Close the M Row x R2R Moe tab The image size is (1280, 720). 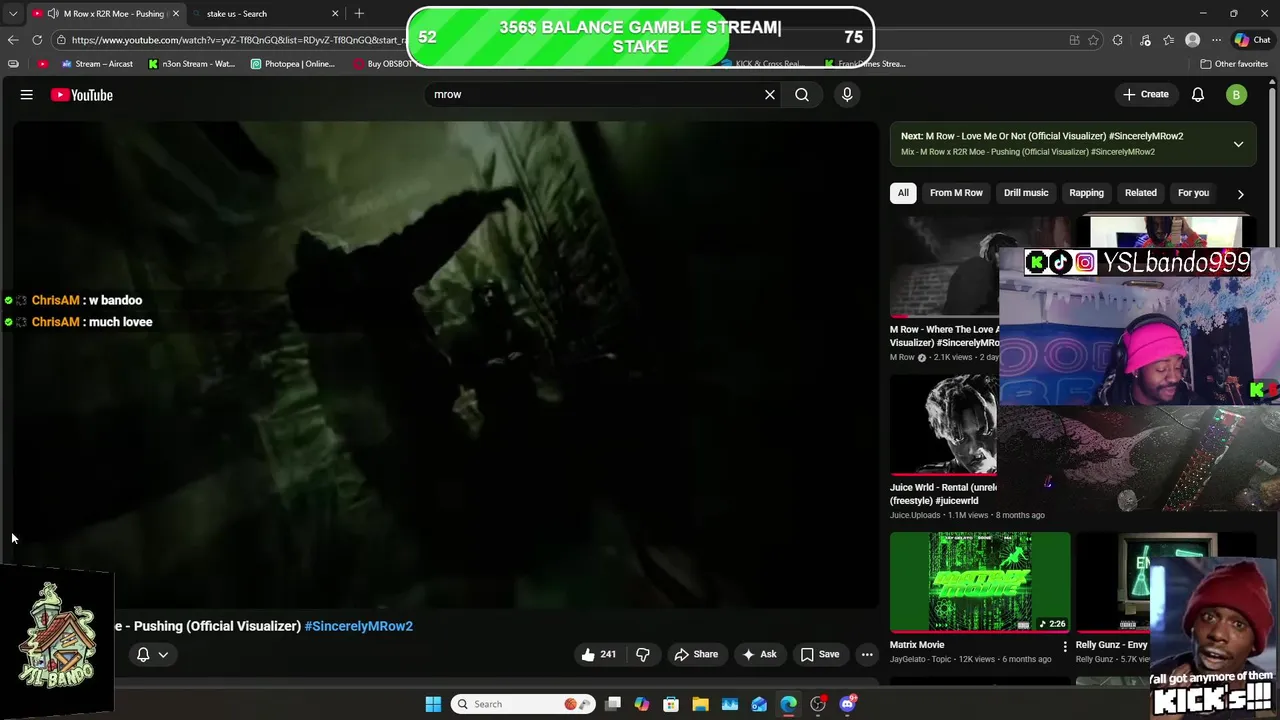point(176,14)
